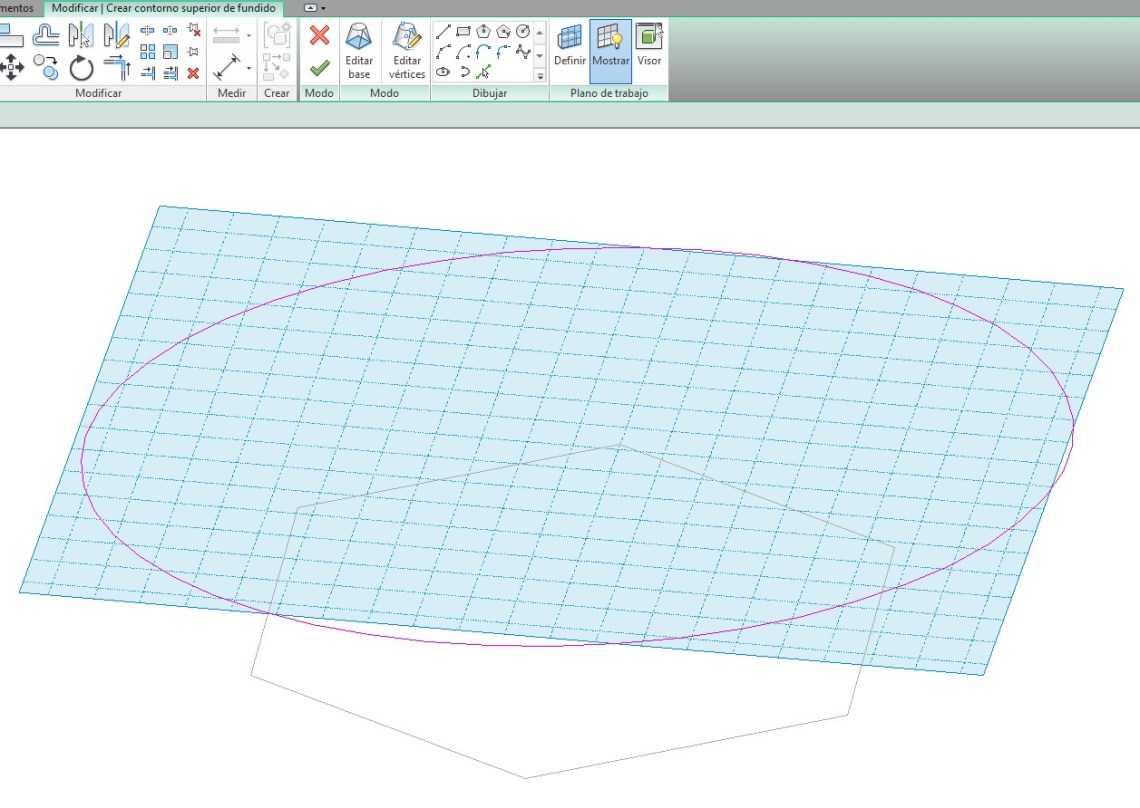
Task: Select the Rotate tool
Action: [81, 68]
